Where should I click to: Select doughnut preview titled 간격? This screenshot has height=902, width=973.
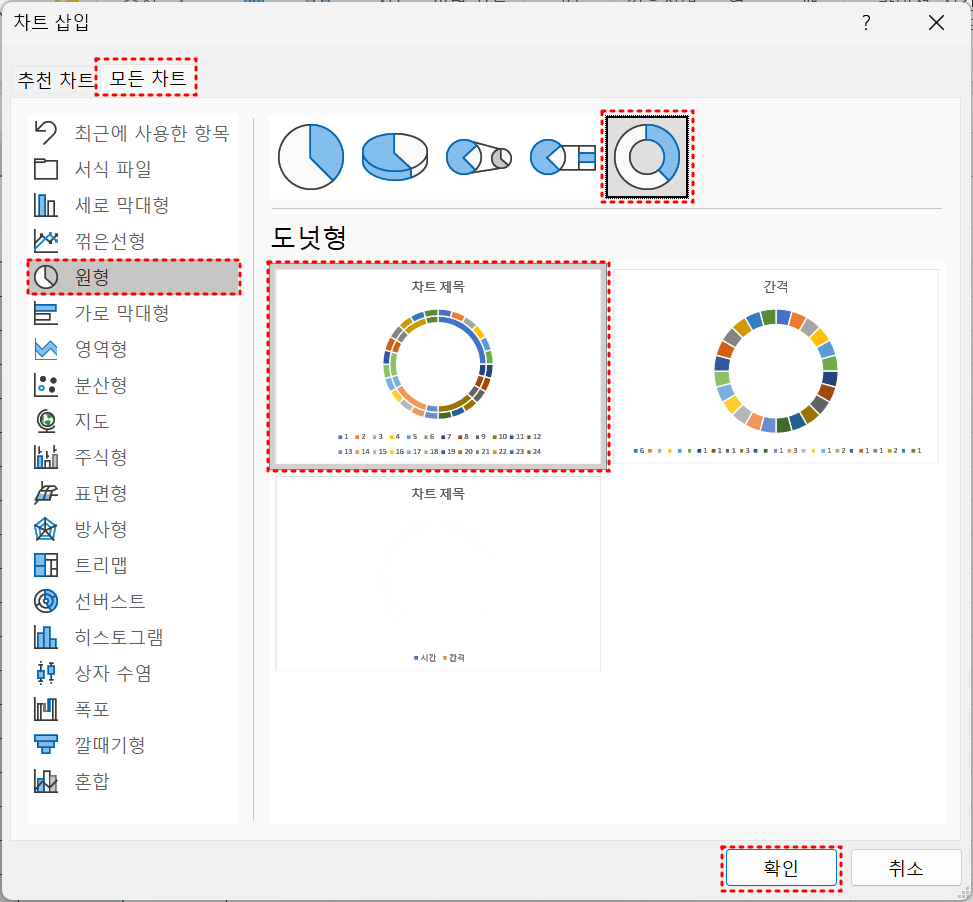coord(776,367)
